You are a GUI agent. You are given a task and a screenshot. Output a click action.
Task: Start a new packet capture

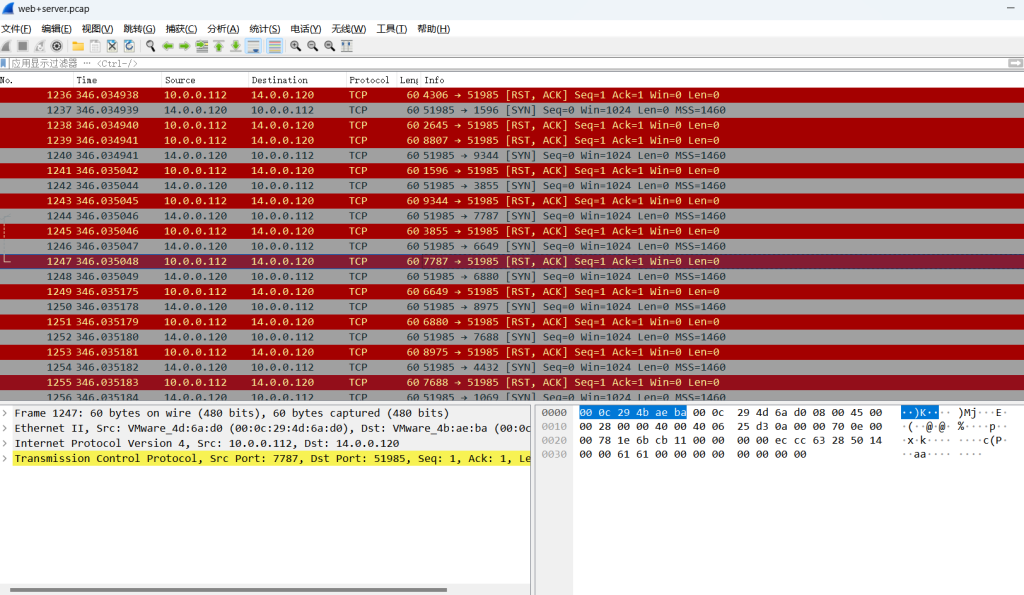coord(6,46)
